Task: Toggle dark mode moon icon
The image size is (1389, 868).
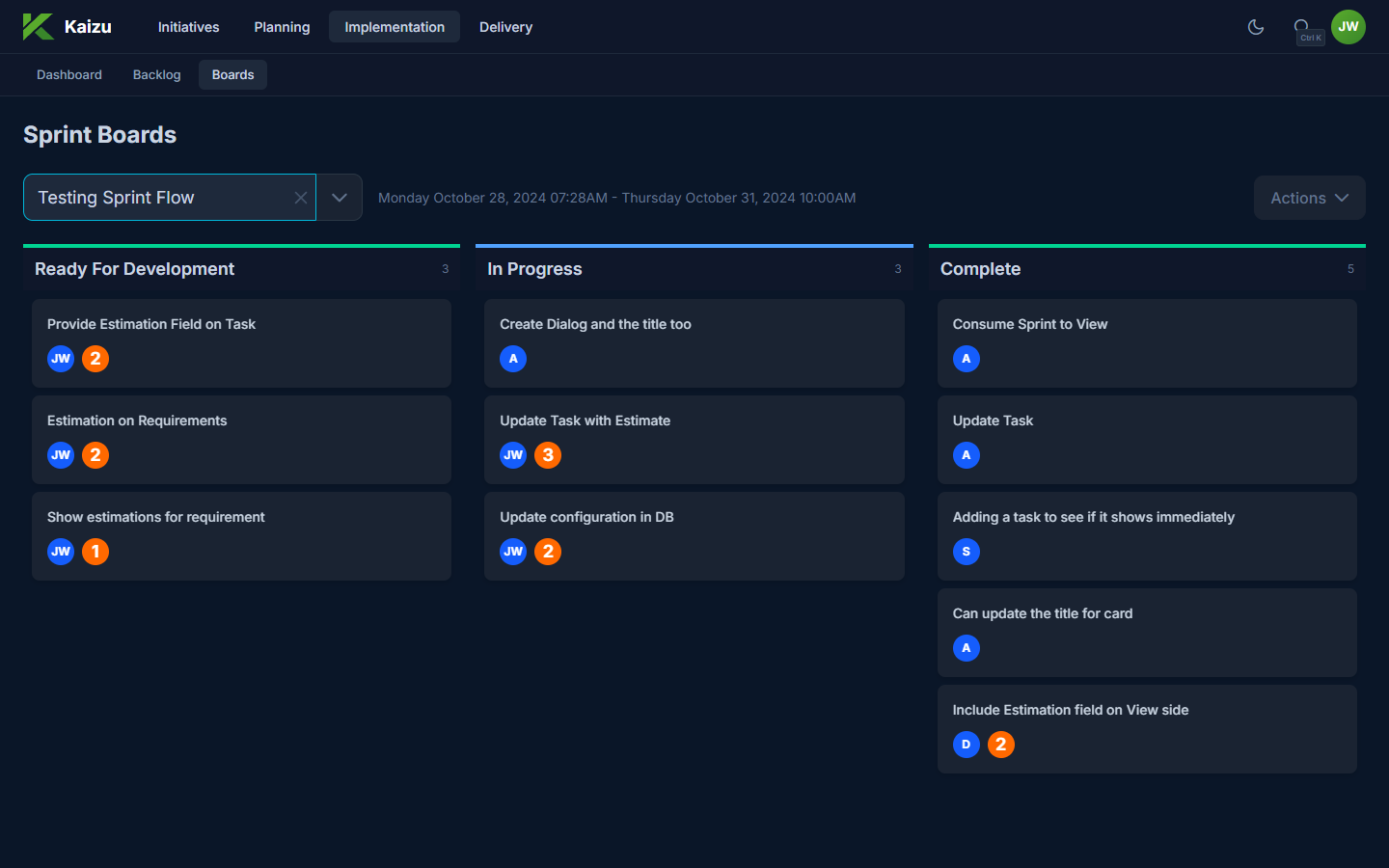Action: tap(1255, 27)
